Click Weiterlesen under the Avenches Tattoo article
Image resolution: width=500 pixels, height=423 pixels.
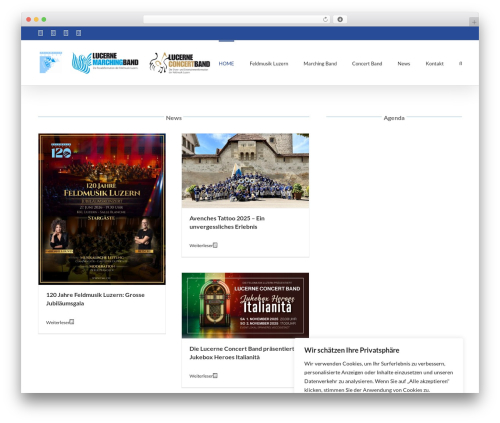click(203, 245)
